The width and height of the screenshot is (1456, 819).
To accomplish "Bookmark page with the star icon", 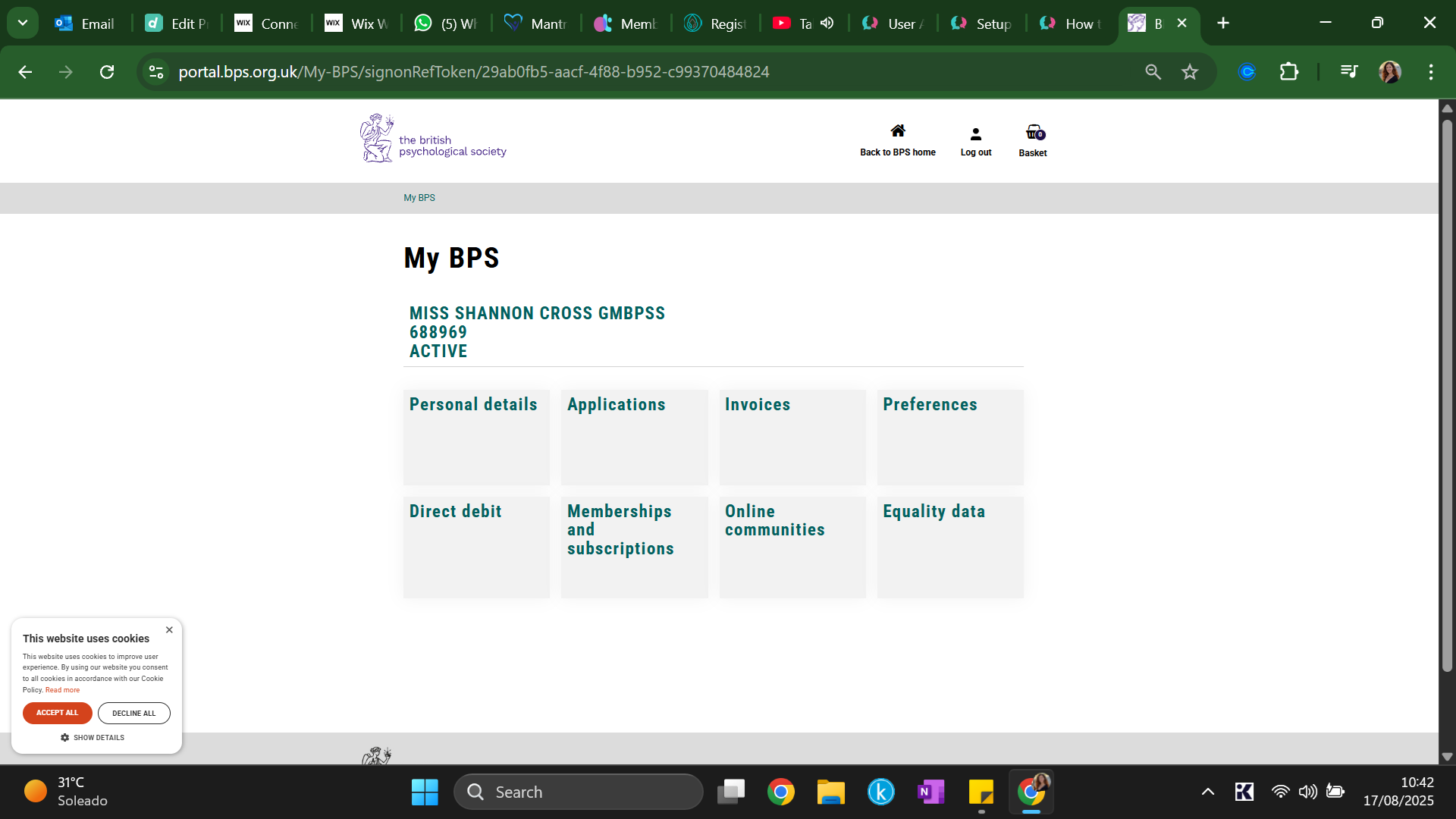I will pyautogui.click(x=1189, y=72).
